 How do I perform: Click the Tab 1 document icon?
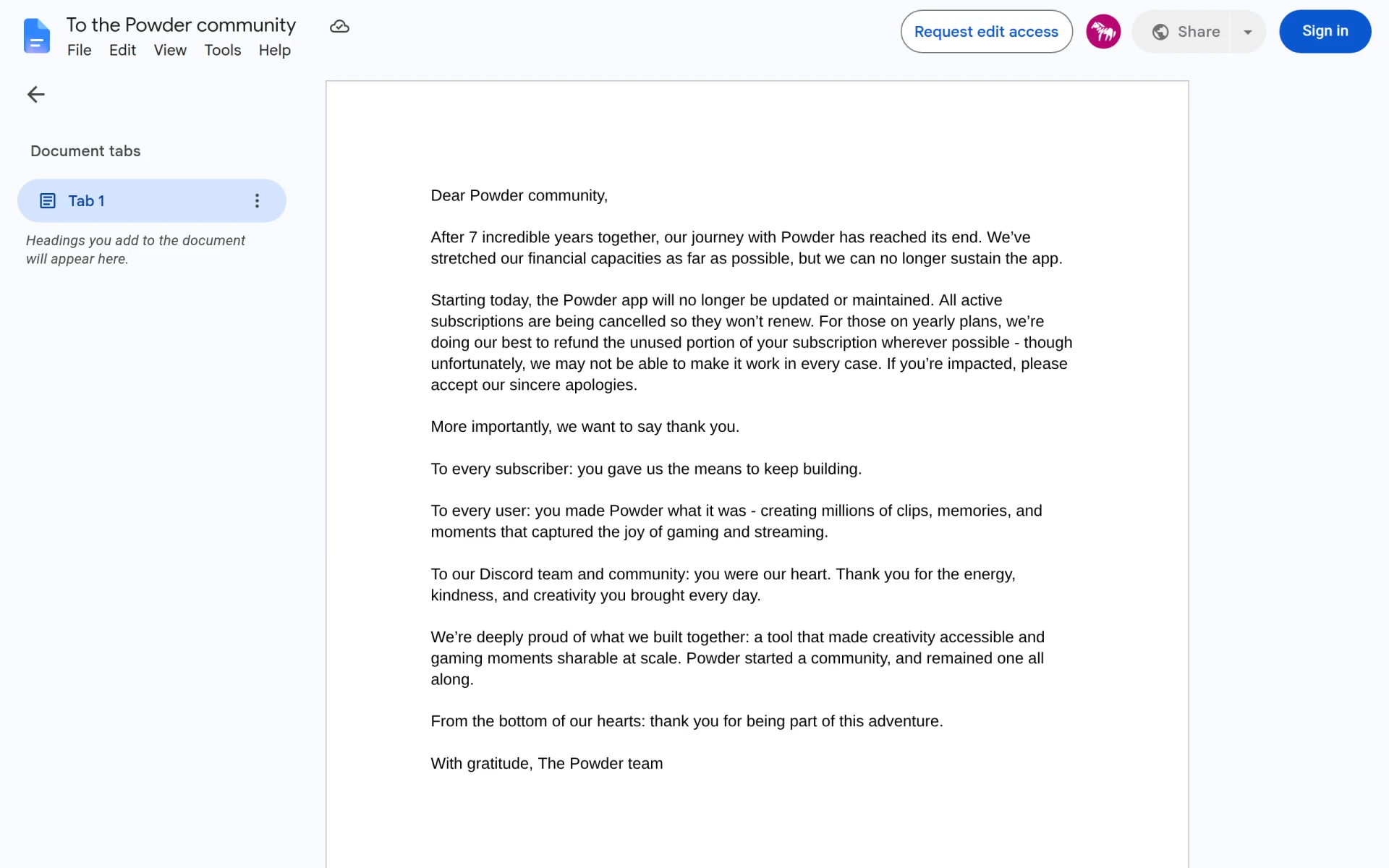[x=48, y=201]
